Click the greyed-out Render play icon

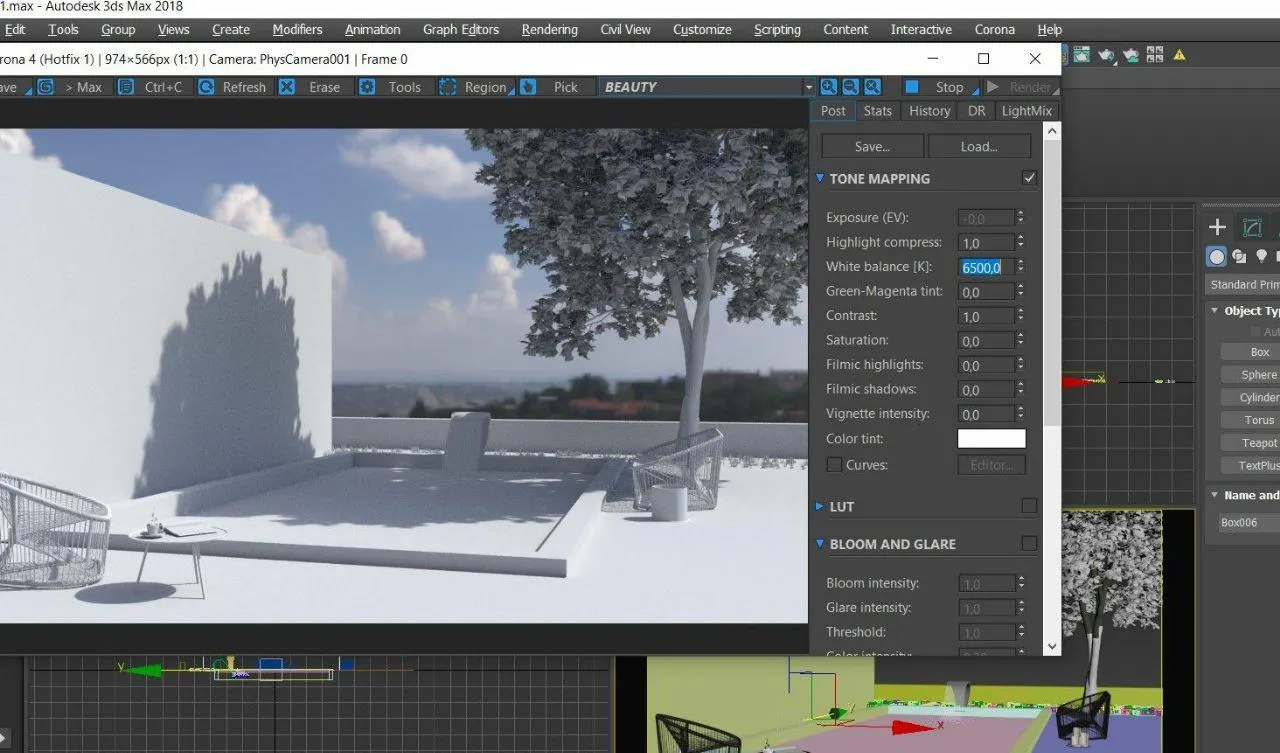pos(993,87)
